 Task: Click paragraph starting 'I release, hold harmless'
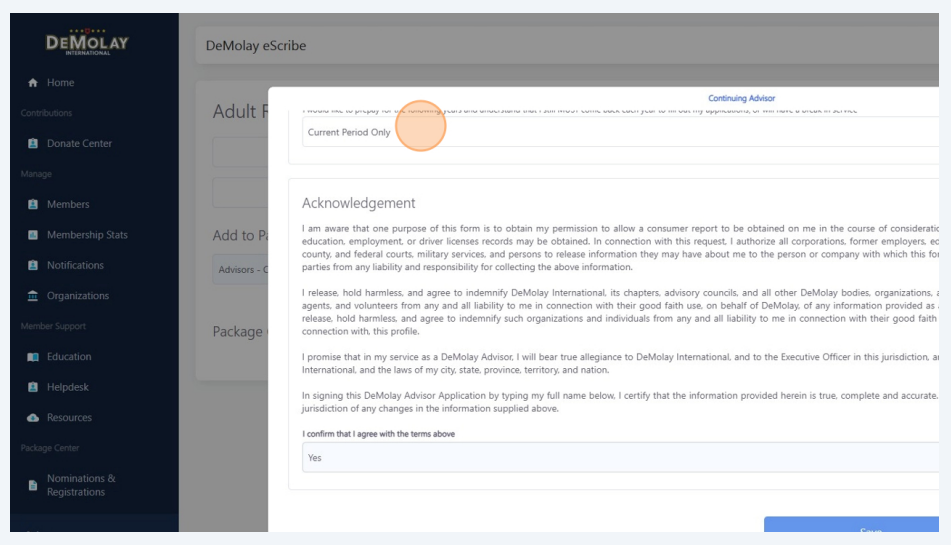[x=620, y=312]
